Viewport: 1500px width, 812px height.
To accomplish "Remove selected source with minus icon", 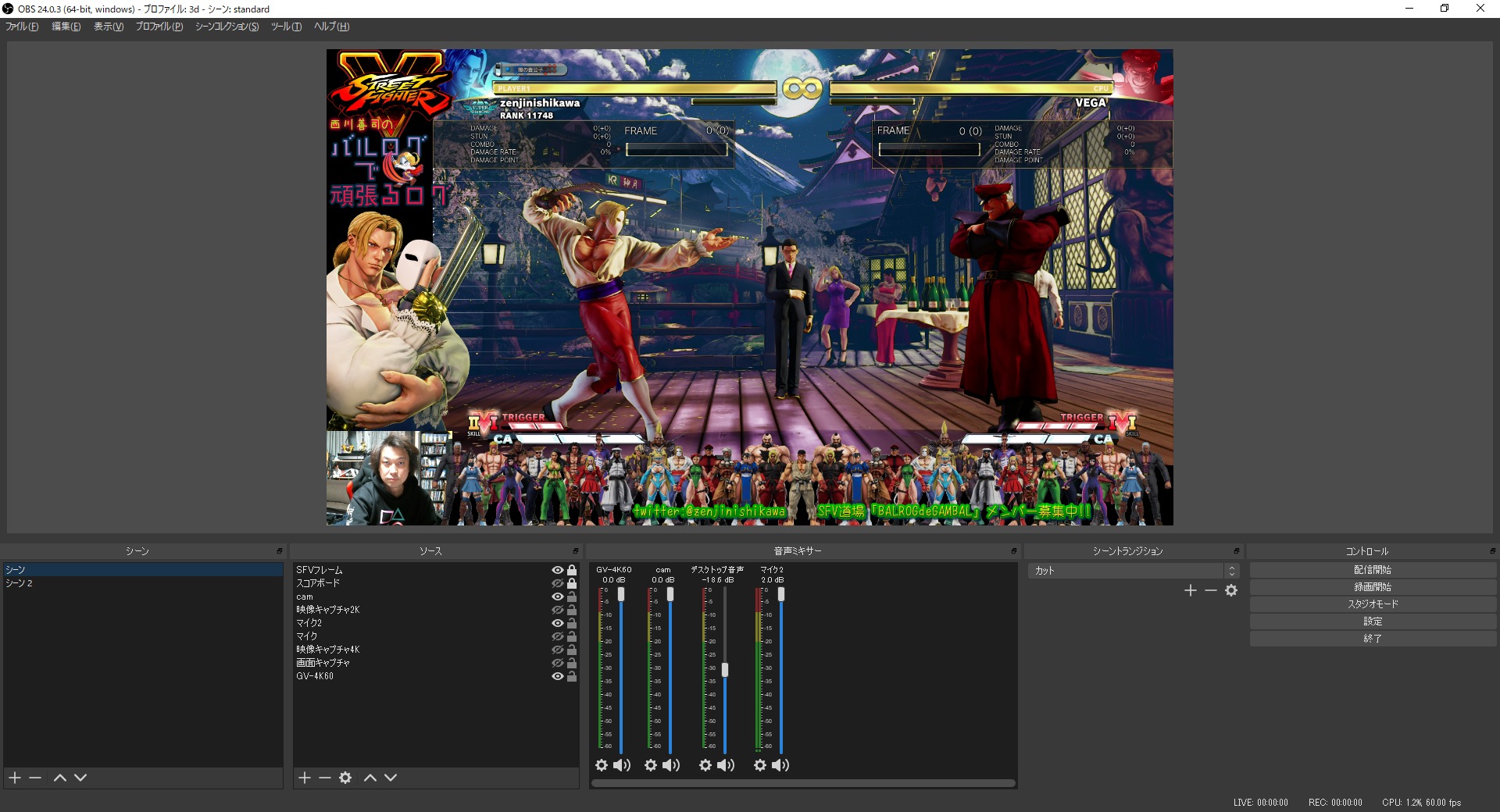I will coord(325,778).
